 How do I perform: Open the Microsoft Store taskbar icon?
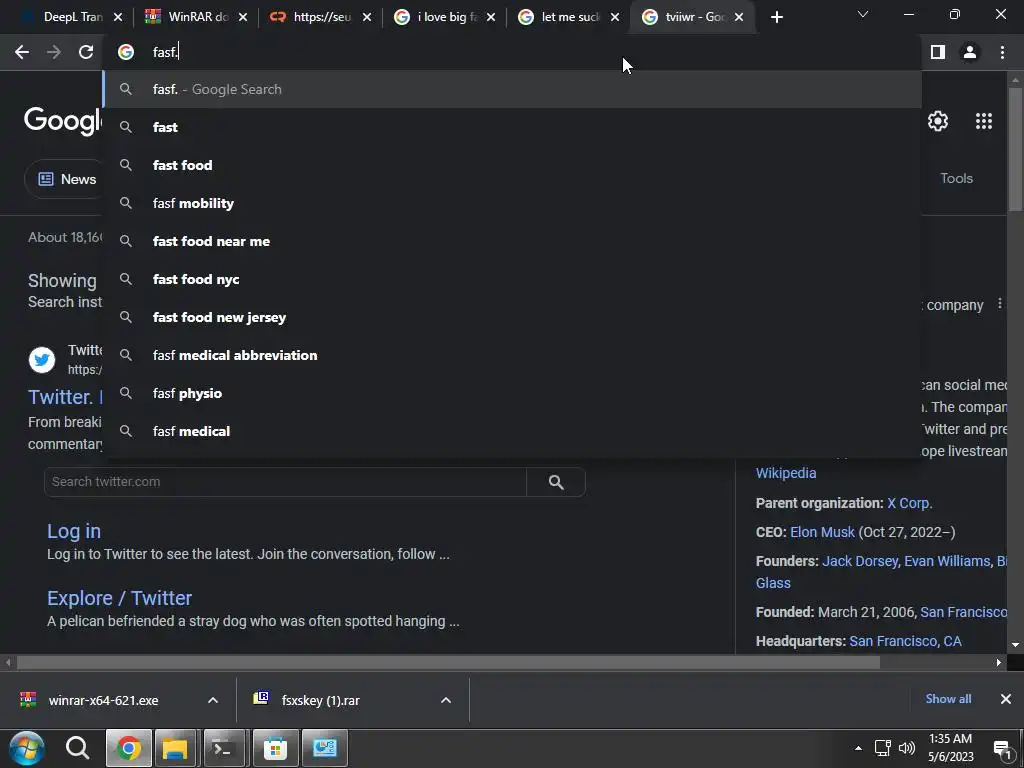[x=276, y=748]
